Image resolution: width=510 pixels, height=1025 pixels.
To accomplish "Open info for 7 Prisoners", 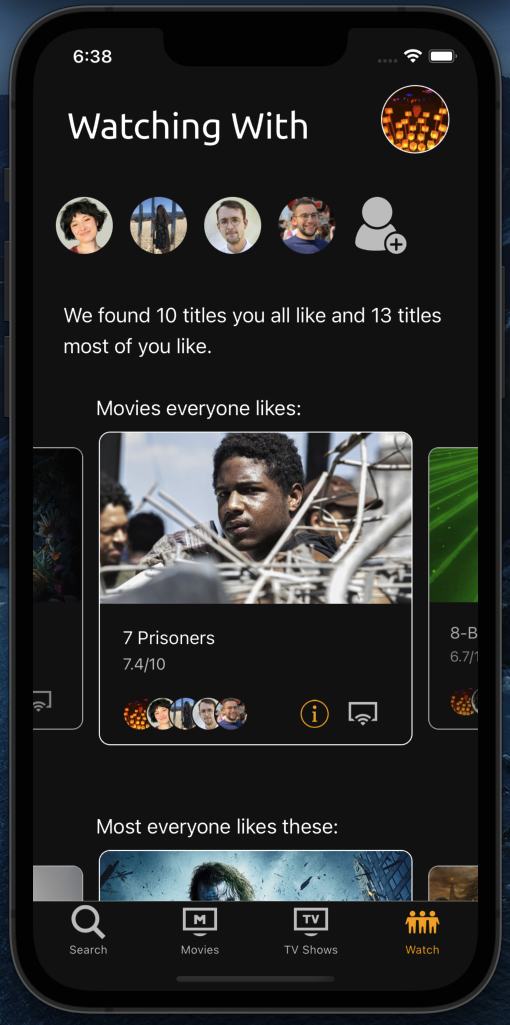I will point(314,713).
